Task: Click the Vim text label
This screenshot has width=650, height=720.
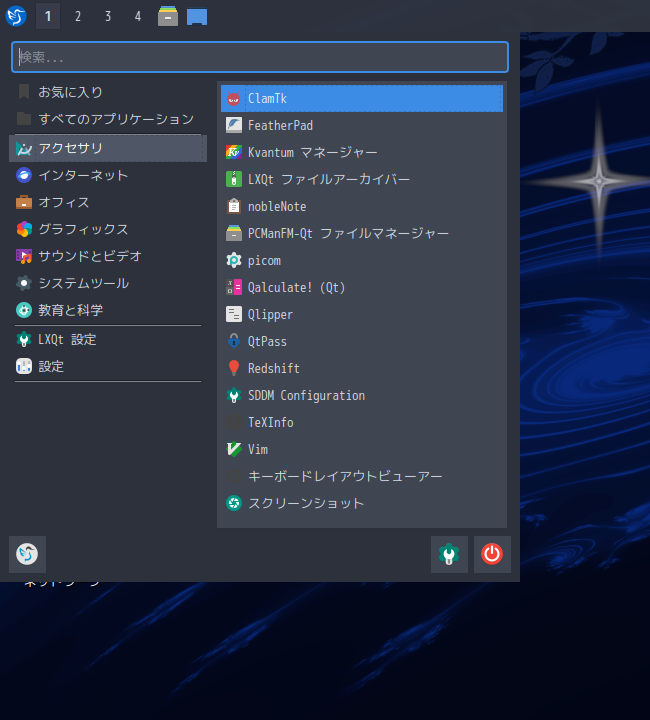Action: [258, 450]
